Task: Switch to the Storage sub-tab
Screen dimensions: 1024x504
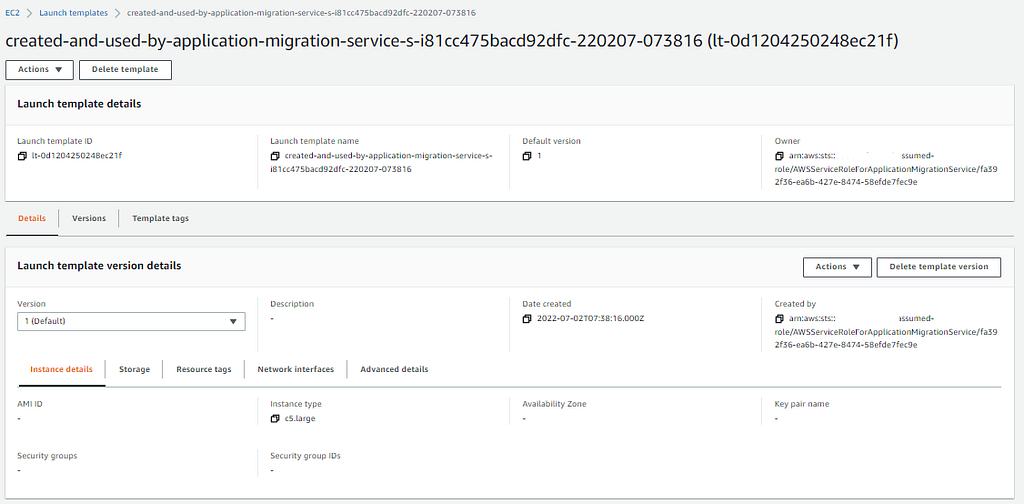Action: [x=135, y=370]
